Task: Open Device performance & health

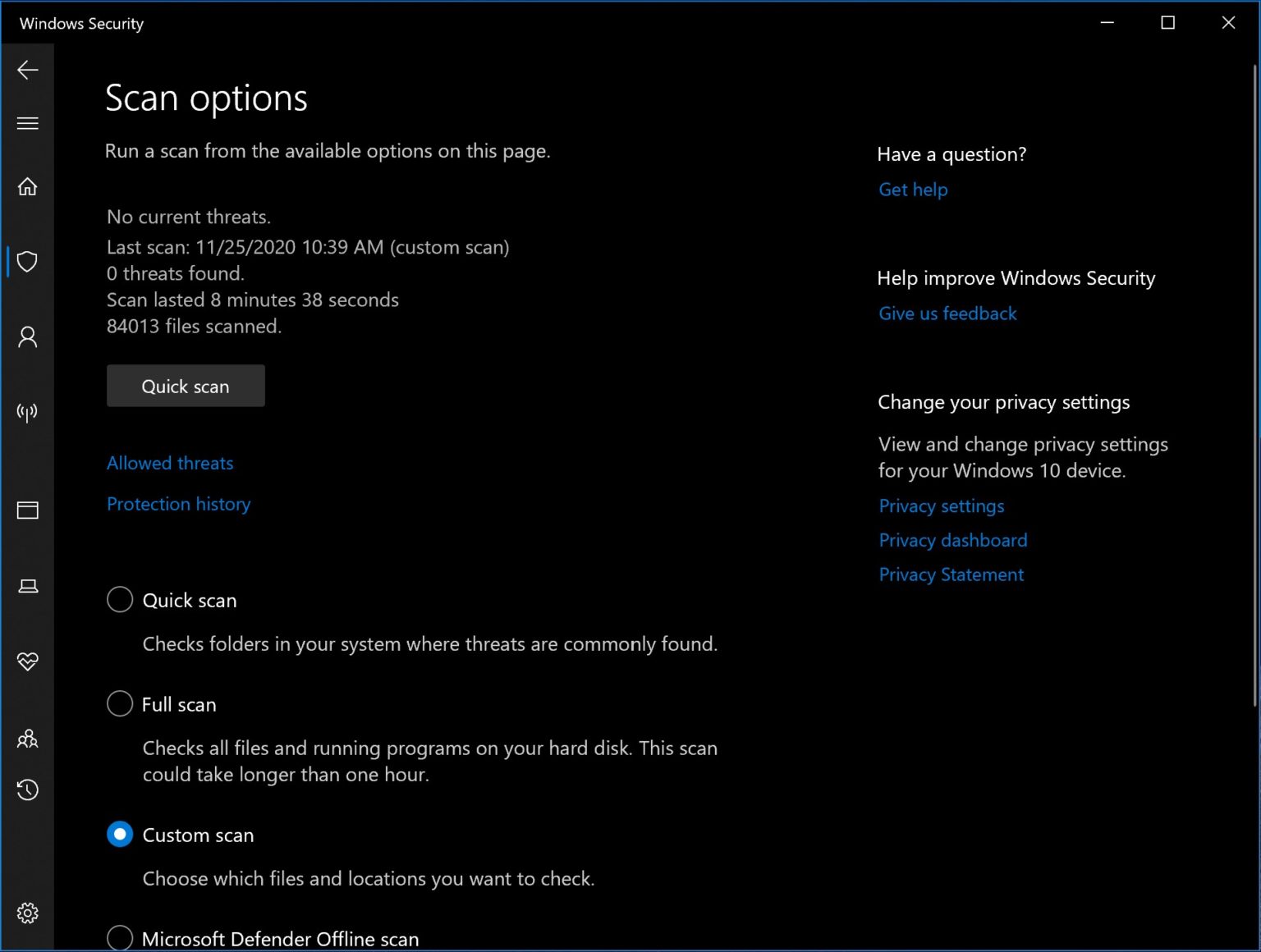Action: tap(28, 661)
